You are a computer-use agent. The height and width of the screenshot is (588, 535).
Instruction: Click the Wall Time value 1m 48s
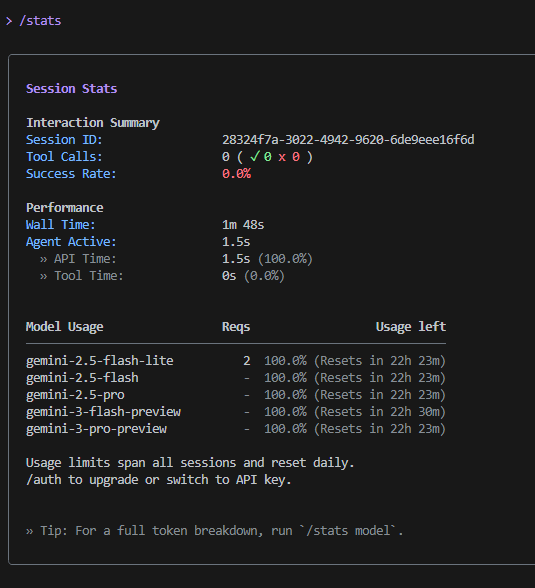click(x=243, y=225)
